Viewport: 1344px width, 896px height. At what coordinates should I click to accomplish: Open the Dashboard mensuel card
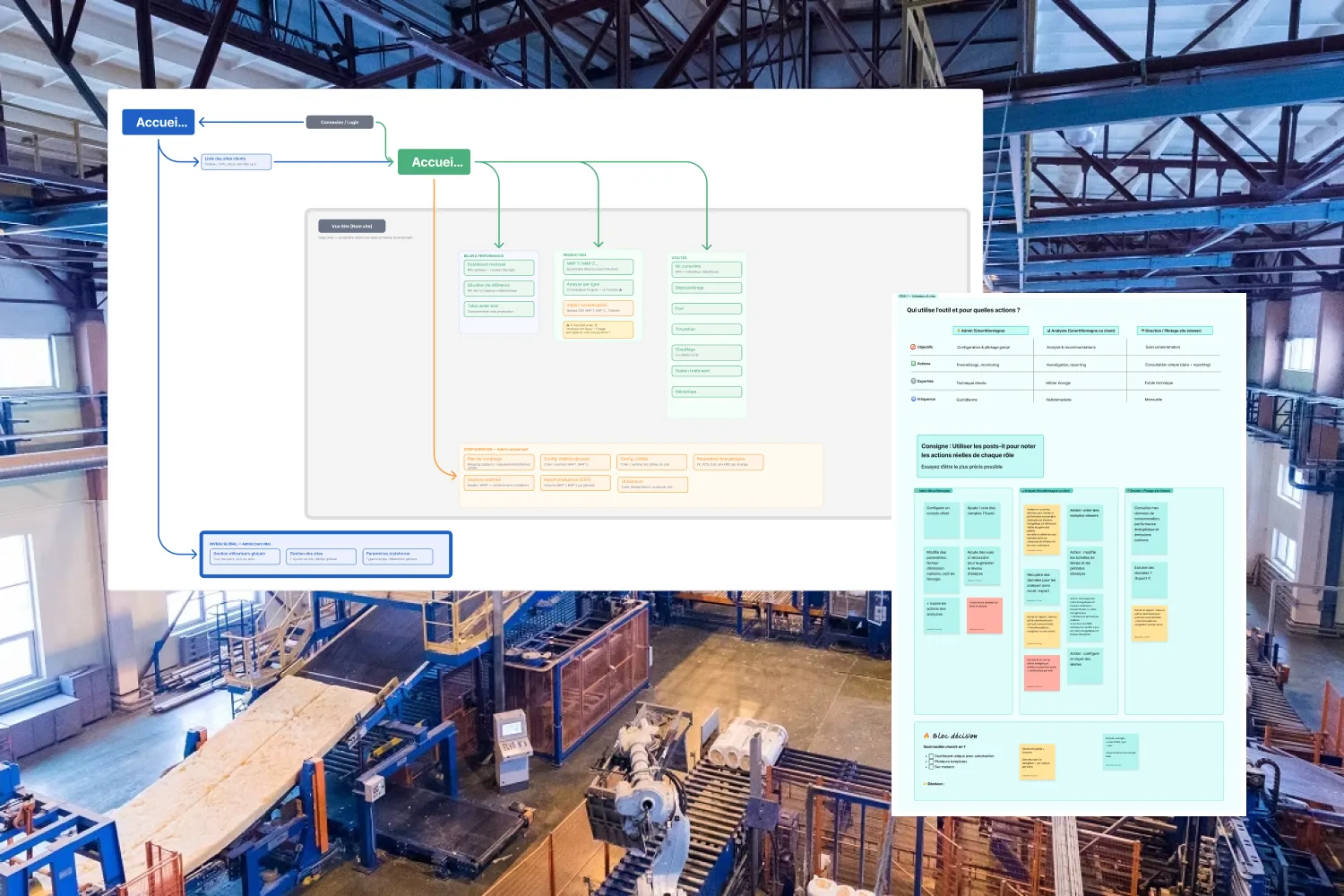499,267
